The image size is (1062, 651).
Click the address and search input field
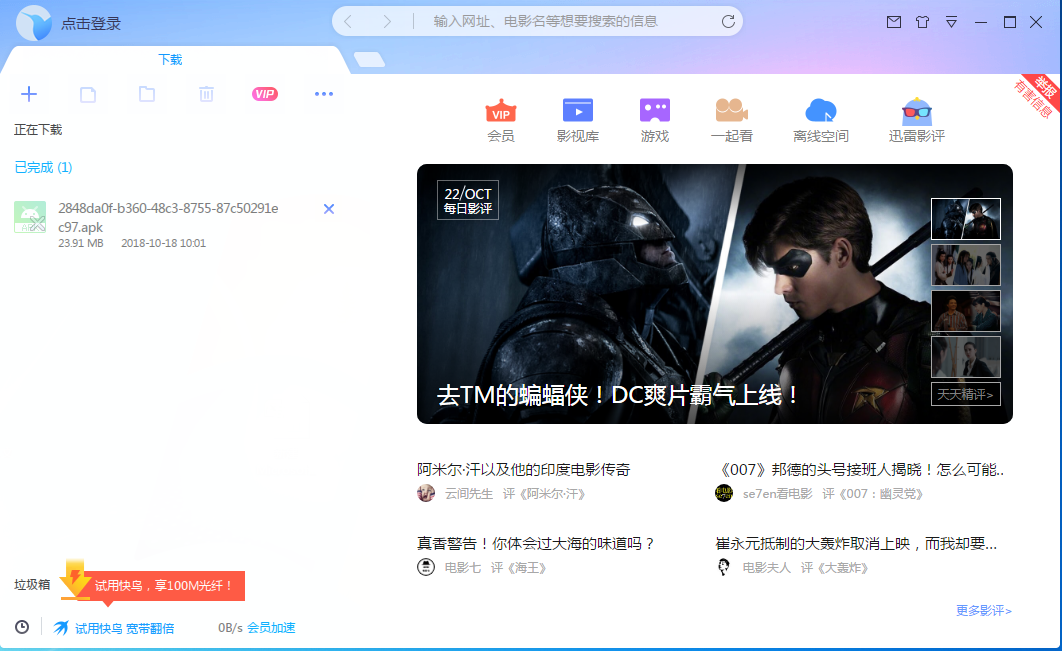click(570, 21)
